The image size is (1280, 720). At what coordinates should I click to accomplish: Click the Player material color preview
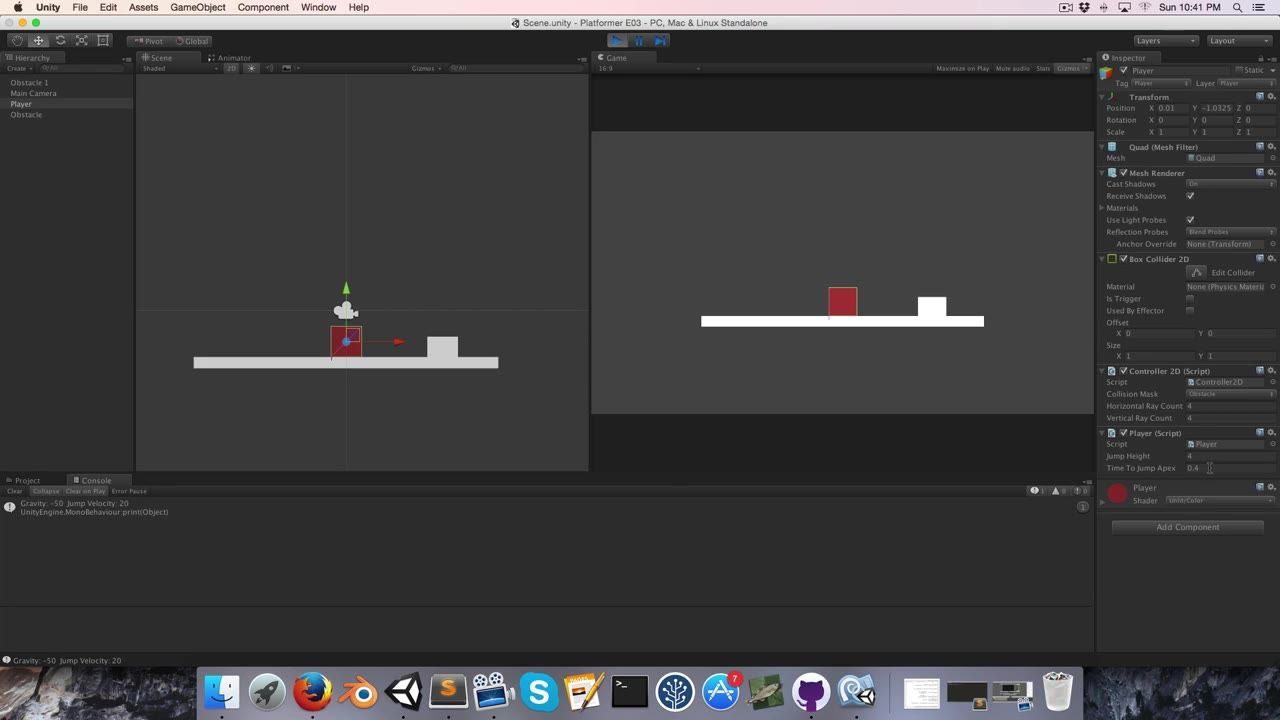tap(1117, 493)
